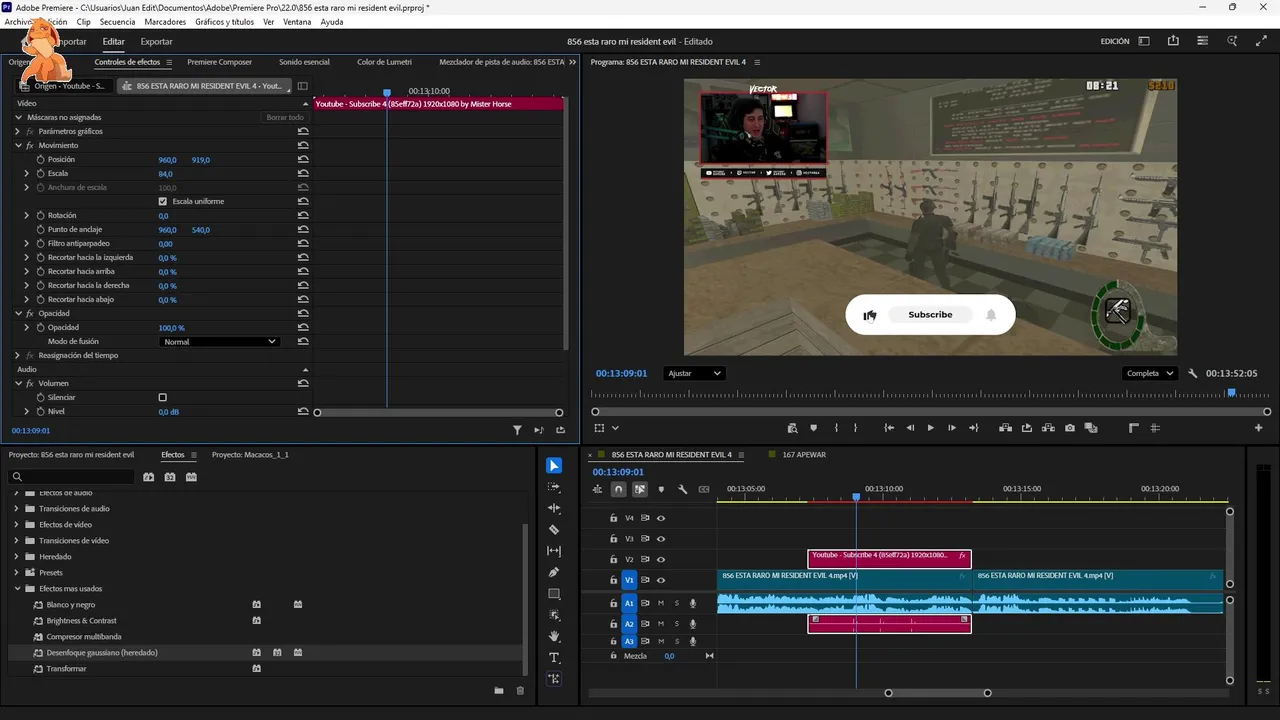Select the Type text tool
The height and width of the screenshot is (720, 1280).
point(554,658)
